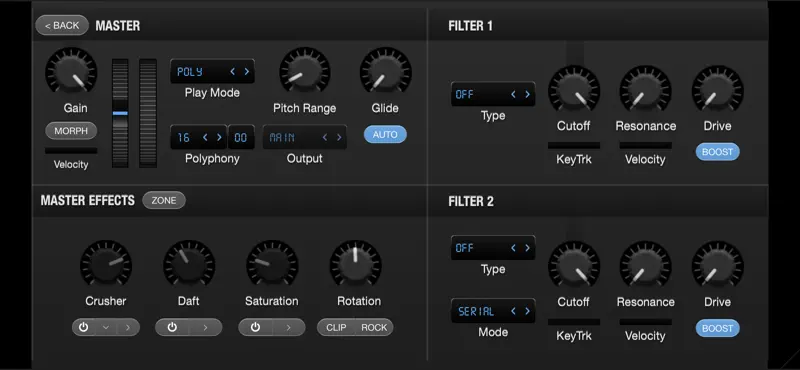The height and width of the screenshot is (370, 800).
Task: Click the Polyphony 16 value
Action: click(x=184, y=137)
